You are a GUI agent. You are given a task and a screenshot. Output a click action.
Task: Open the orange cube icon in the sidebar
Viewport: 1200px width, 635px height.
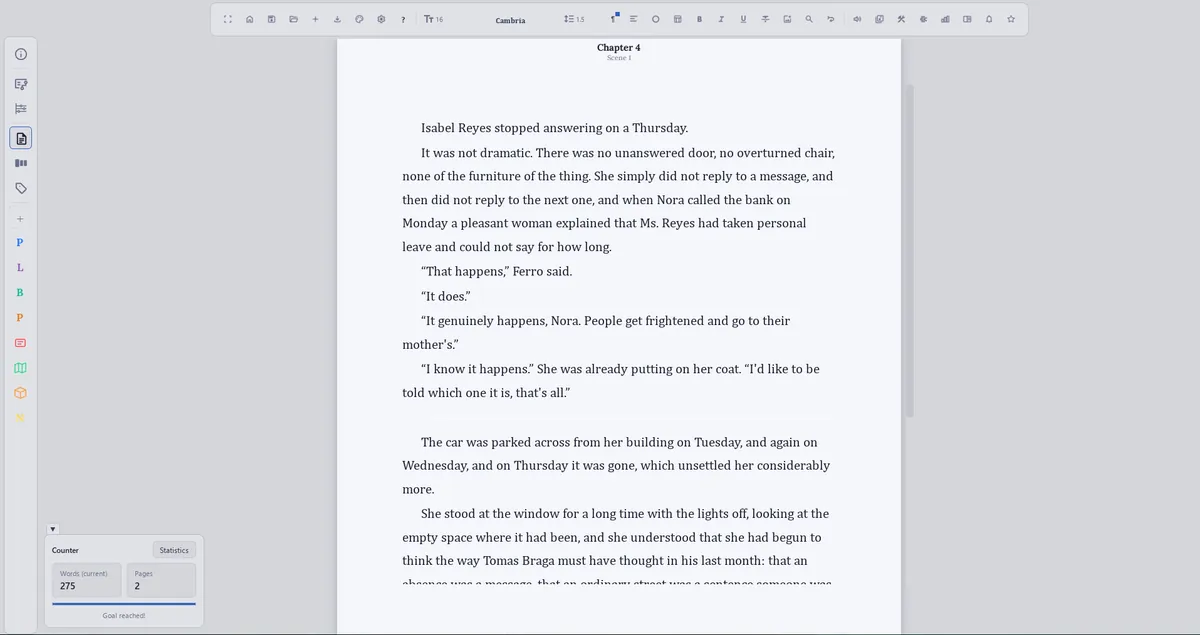pyautogui.click(x=20, y=393)
